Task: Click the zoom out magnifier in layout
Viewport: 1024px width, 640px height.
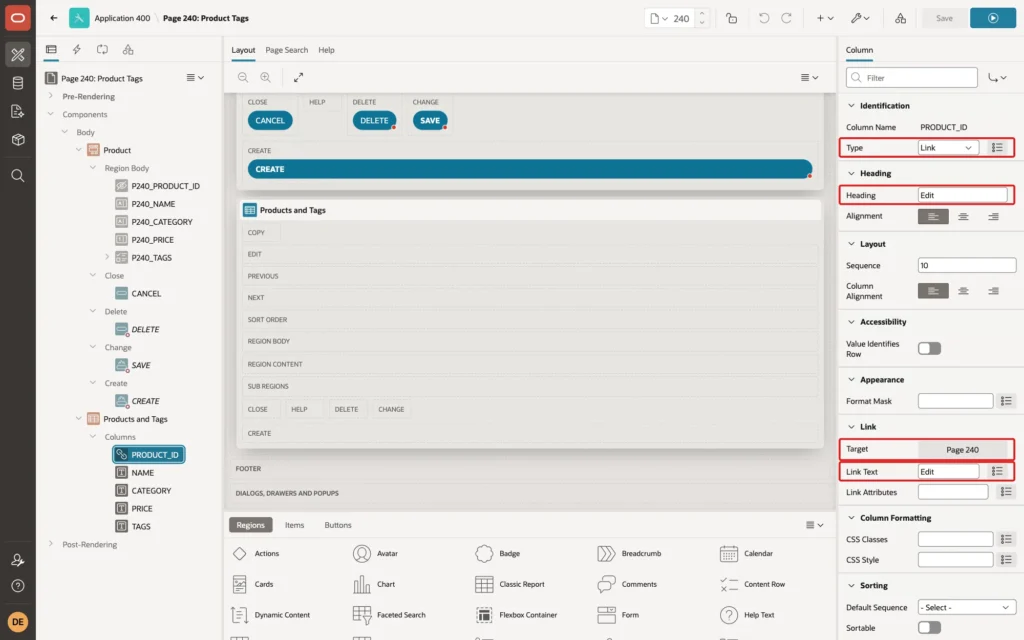Action: (x=243, y=77)
